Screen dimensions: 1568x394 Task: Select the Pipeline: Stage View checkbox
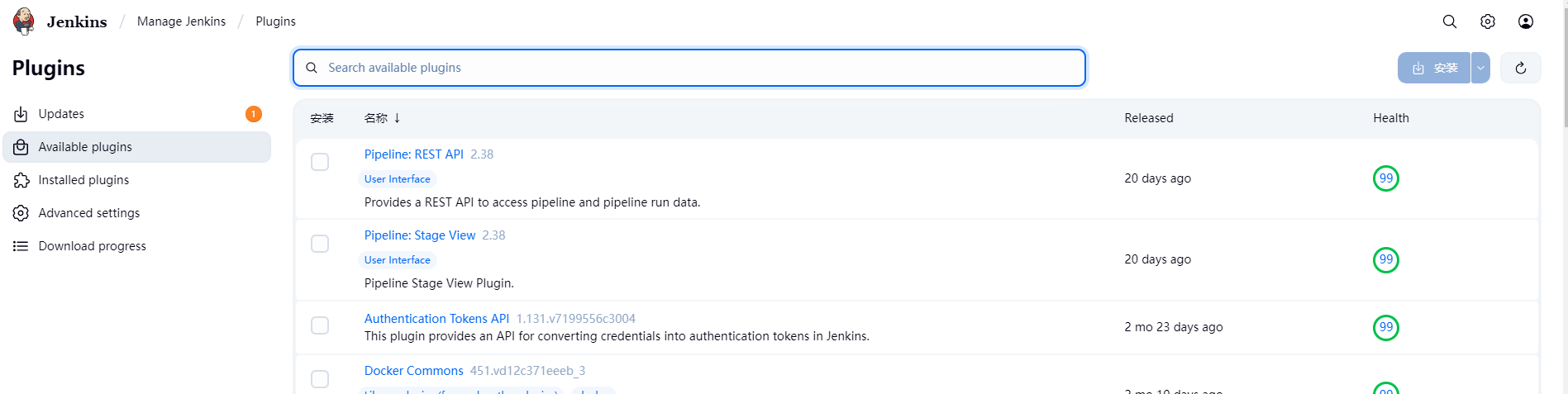click(x=320, y=244)
